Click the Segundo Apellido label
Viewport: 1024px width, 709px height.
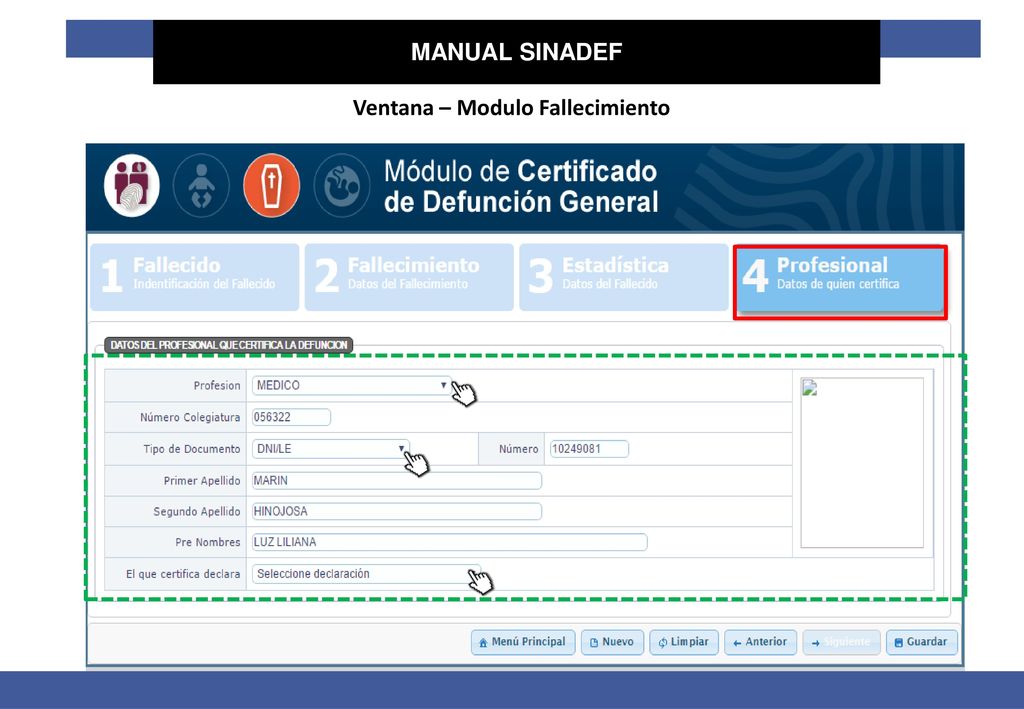click(x=197, y=512)
